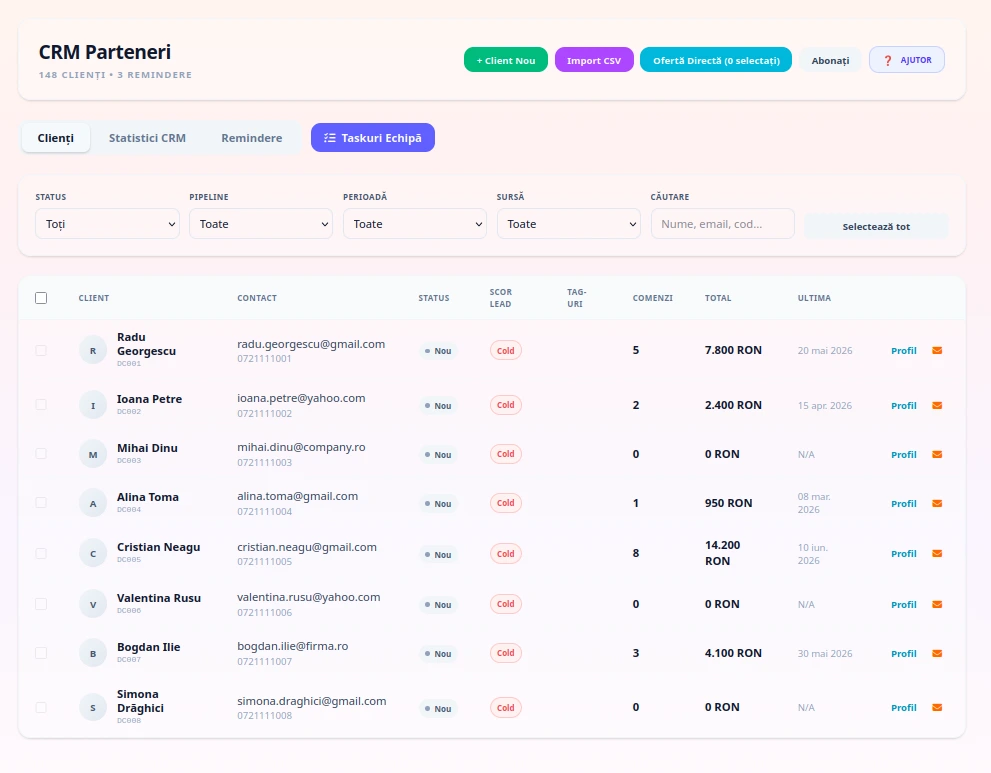Viewport: 991px width, 773px height.
Task: Open Taskuri Echipă
Action: pos(373,138)
